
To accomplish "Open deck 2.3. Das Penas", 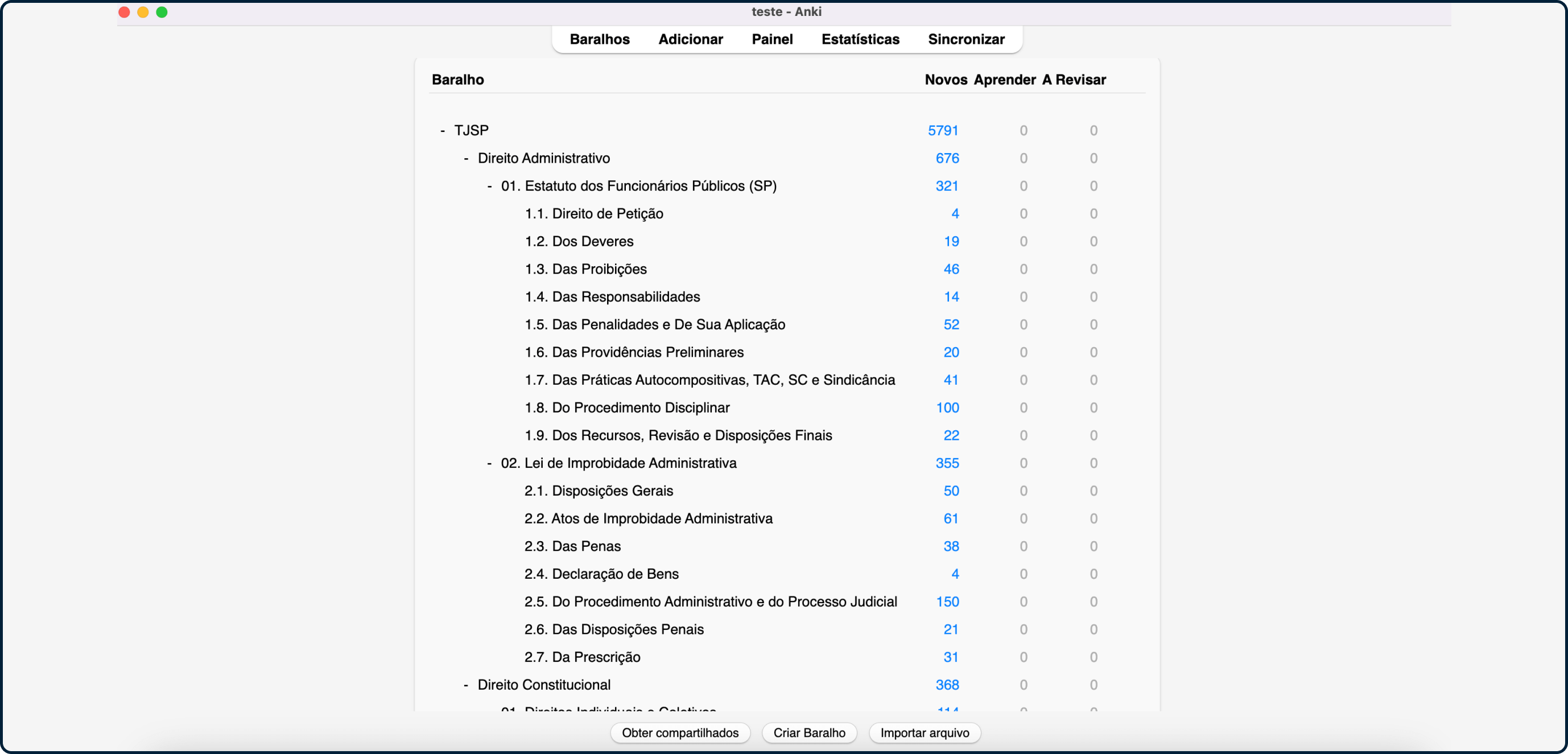I will [x=572, y=546].
